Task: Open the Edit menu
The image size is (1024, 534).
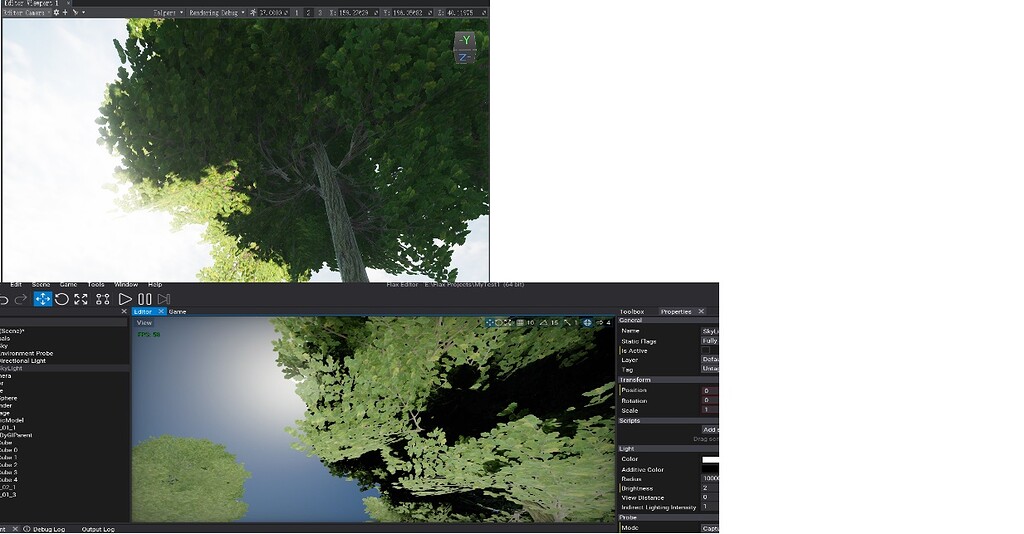Action: pos(16,285)
